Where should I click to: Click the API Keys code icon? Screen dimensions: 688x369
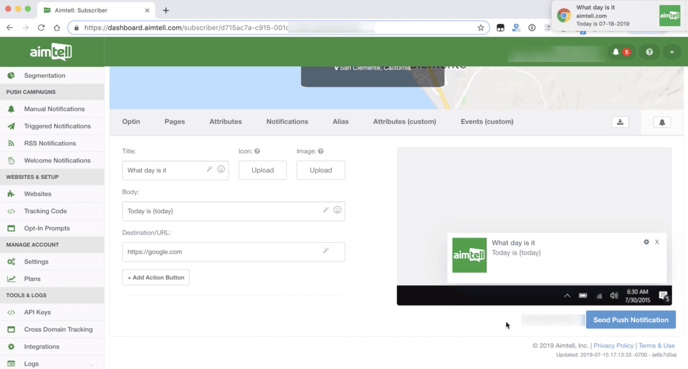[11, 312]
